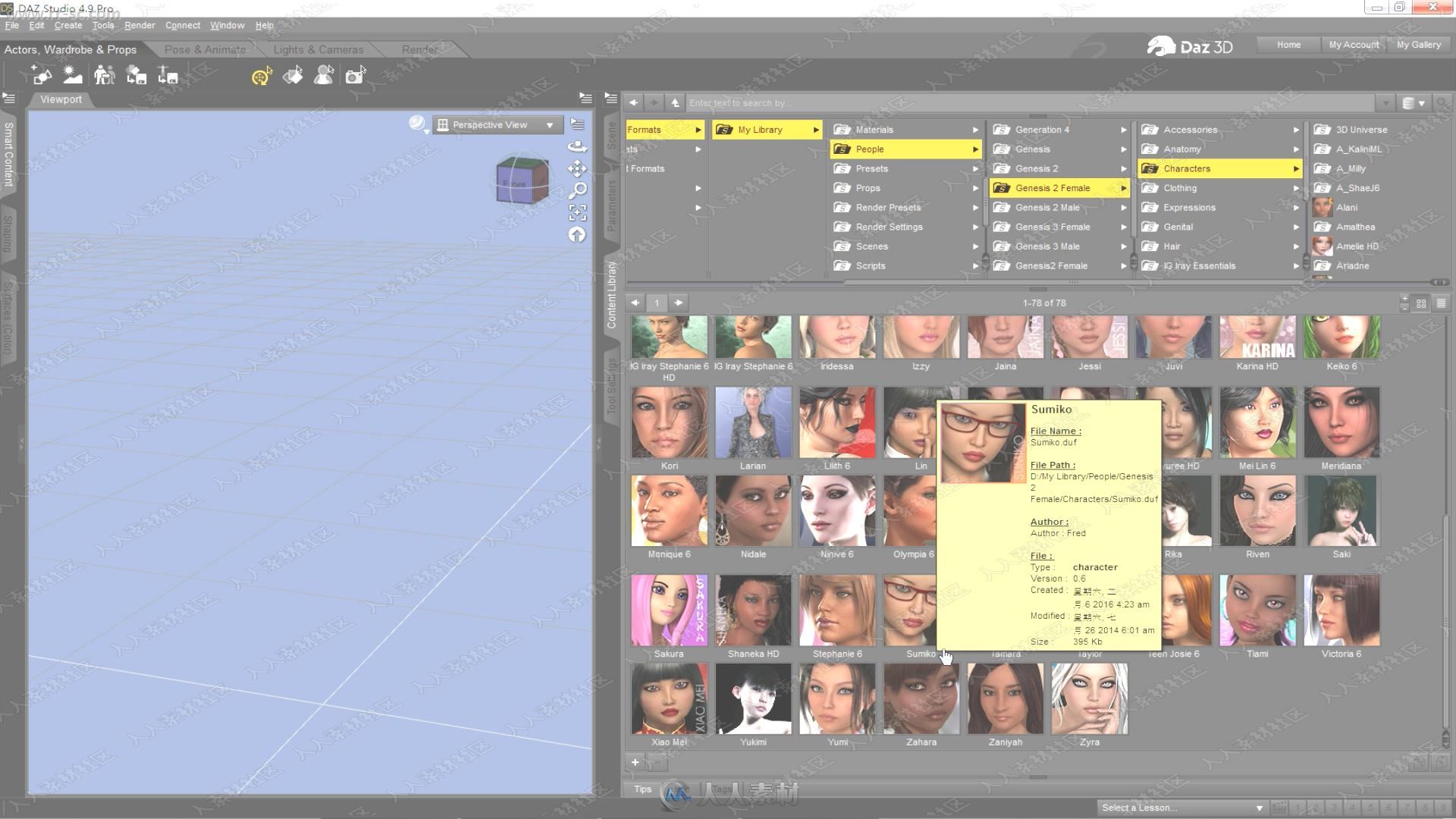Viewport: 1456px width, 819px height.
Task: Expand the Materials folder
Action: pos(906,130)
